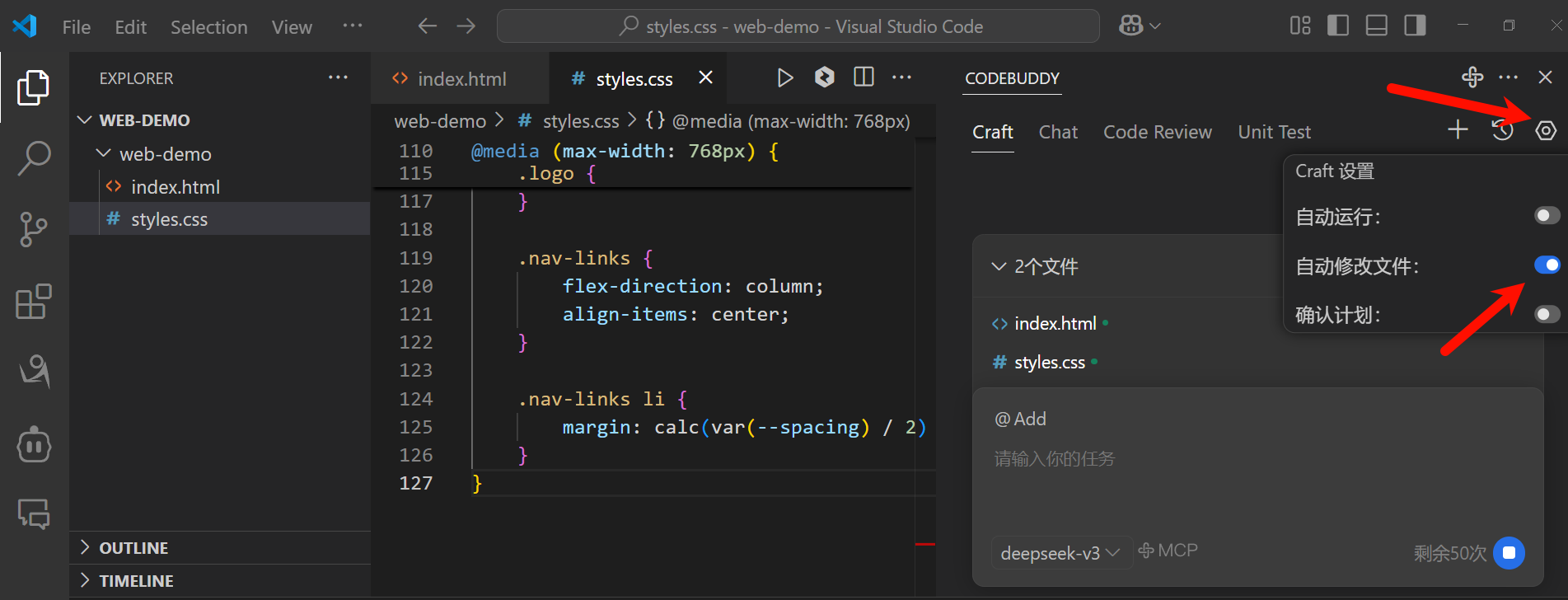Enable the 自动运行 toggle
The height and width of the screenshot is (600, 1568).
(x=1547, y=216)
